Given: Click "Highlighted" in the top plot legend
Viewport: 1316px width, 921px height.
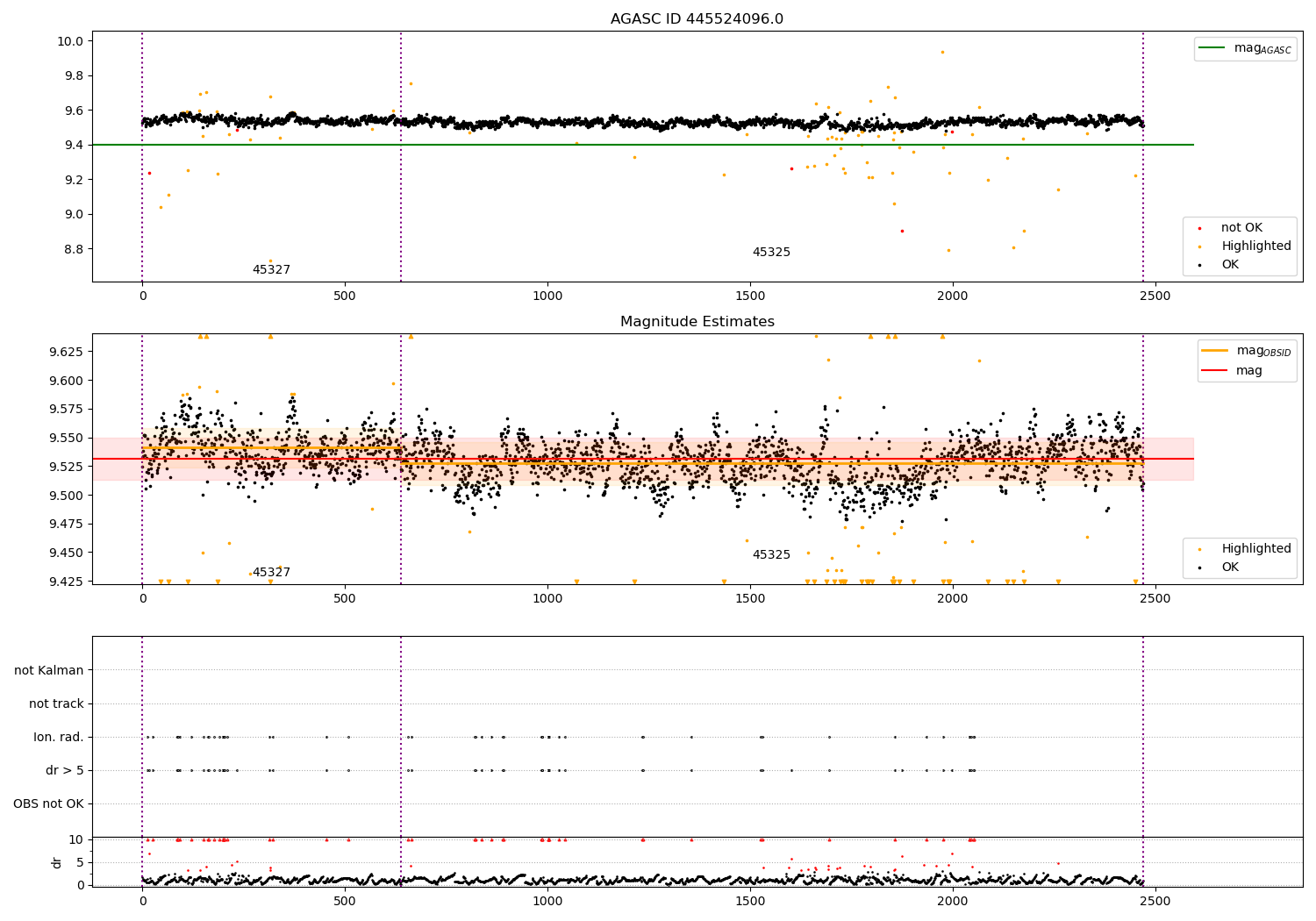Looking at the screenshot, I should [x=1256, y=246].
